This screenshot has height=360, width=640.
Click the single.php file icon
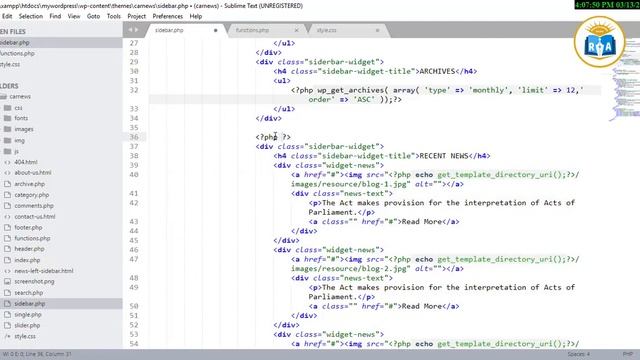[x=7, y=315]
